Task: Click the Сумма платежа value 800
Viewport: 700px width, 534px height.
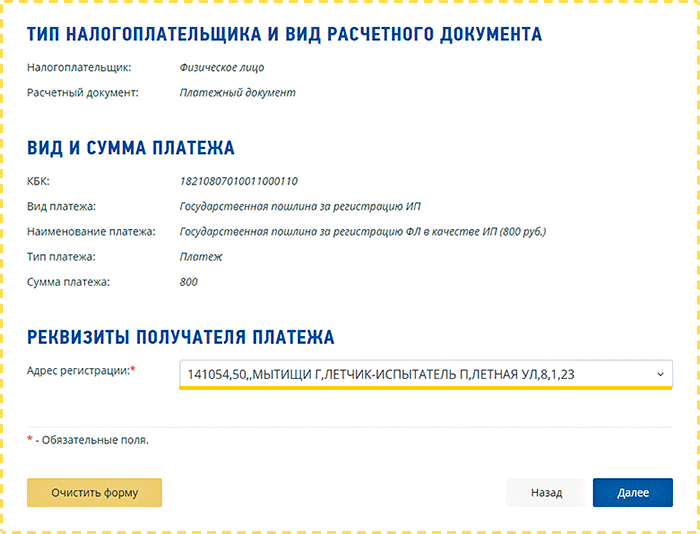Action: click(x=188, y=282)
